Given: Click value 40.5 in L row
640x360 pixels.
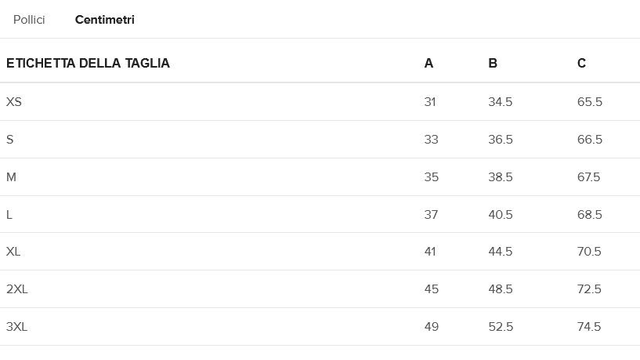Looking at the screenshot, I should click(500, 215).
